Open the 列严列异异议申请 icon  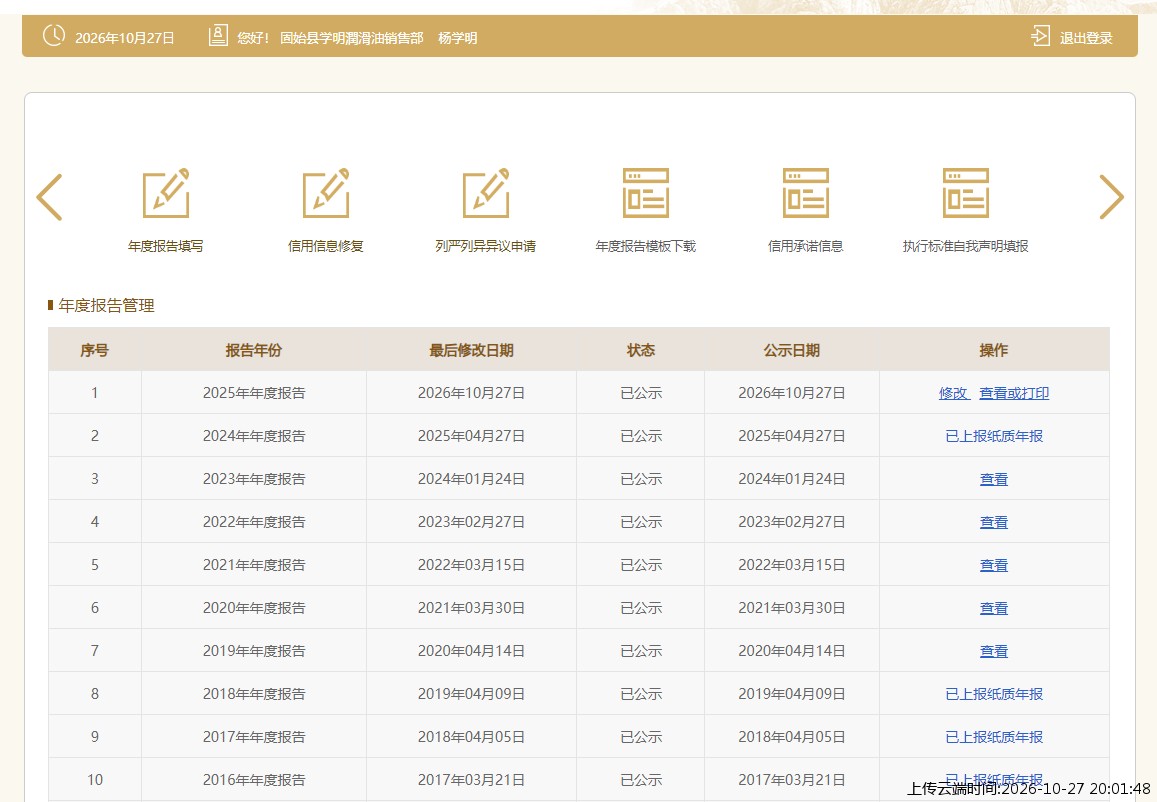click(486, 193)
